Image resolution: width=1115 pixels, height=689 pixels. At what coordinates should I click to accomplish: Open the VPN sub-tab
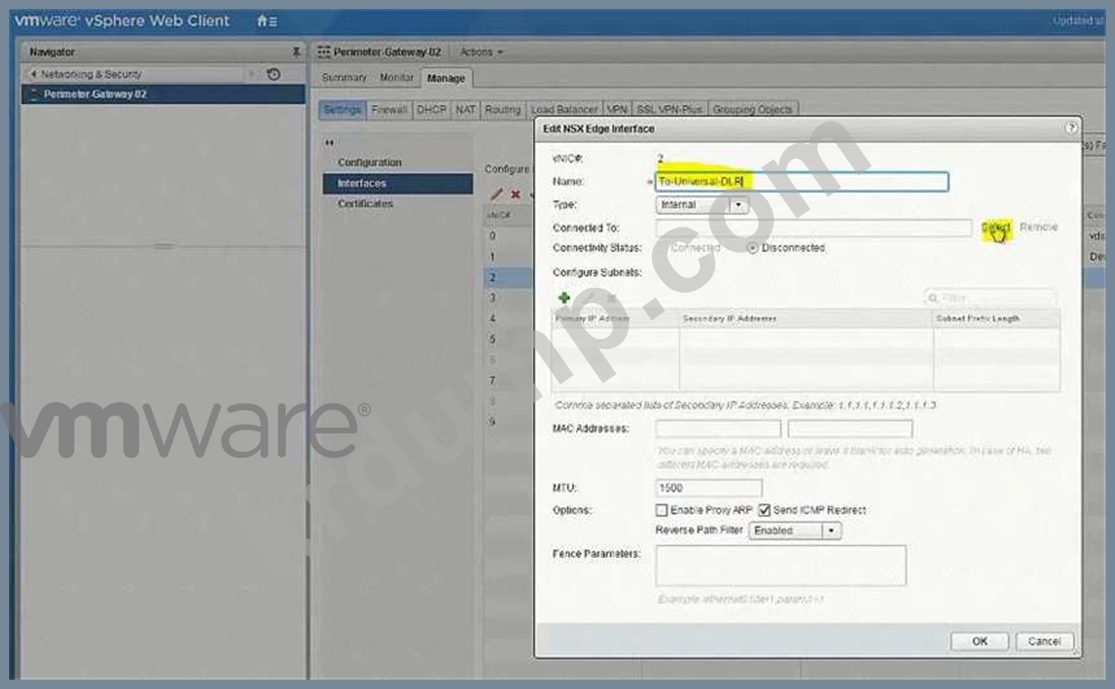pyautogui.click(x=617, y=110)
